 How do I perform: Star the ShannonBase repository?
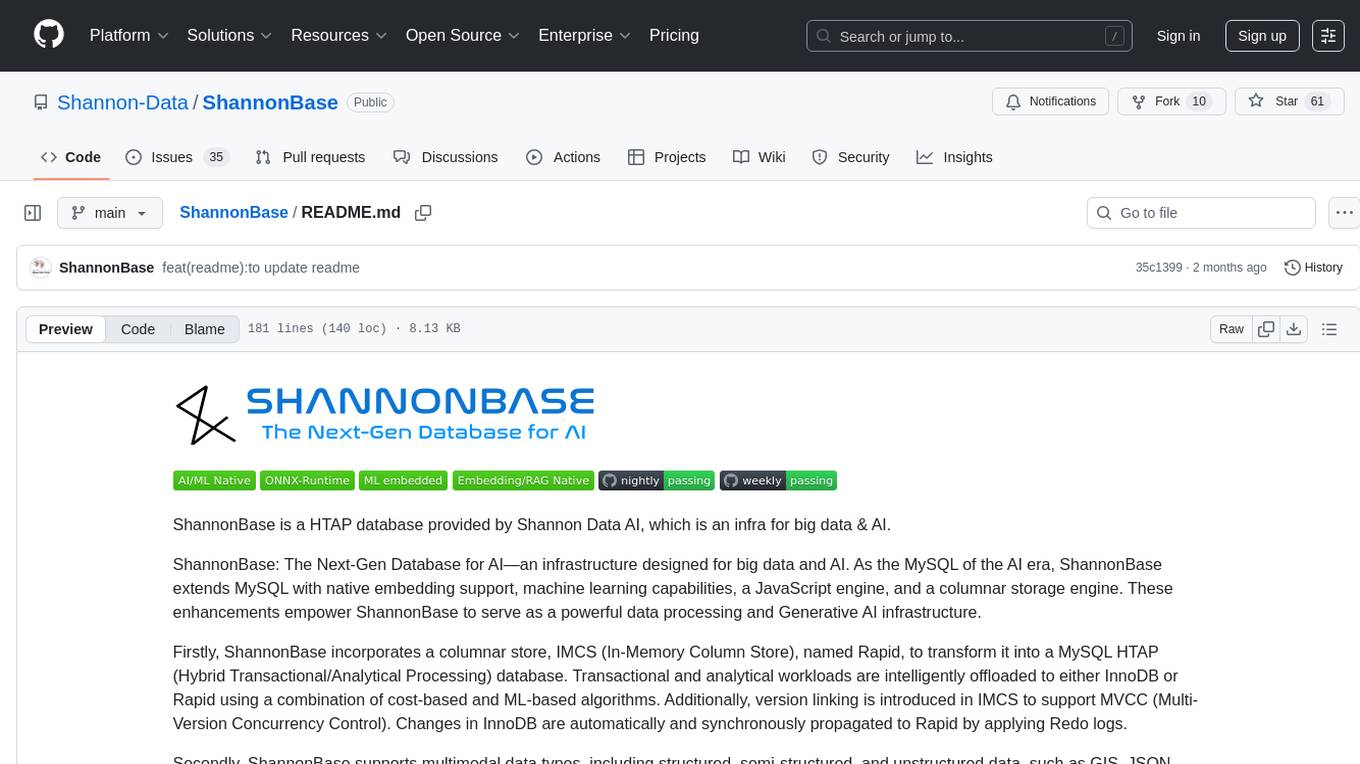click(1290, 101)
